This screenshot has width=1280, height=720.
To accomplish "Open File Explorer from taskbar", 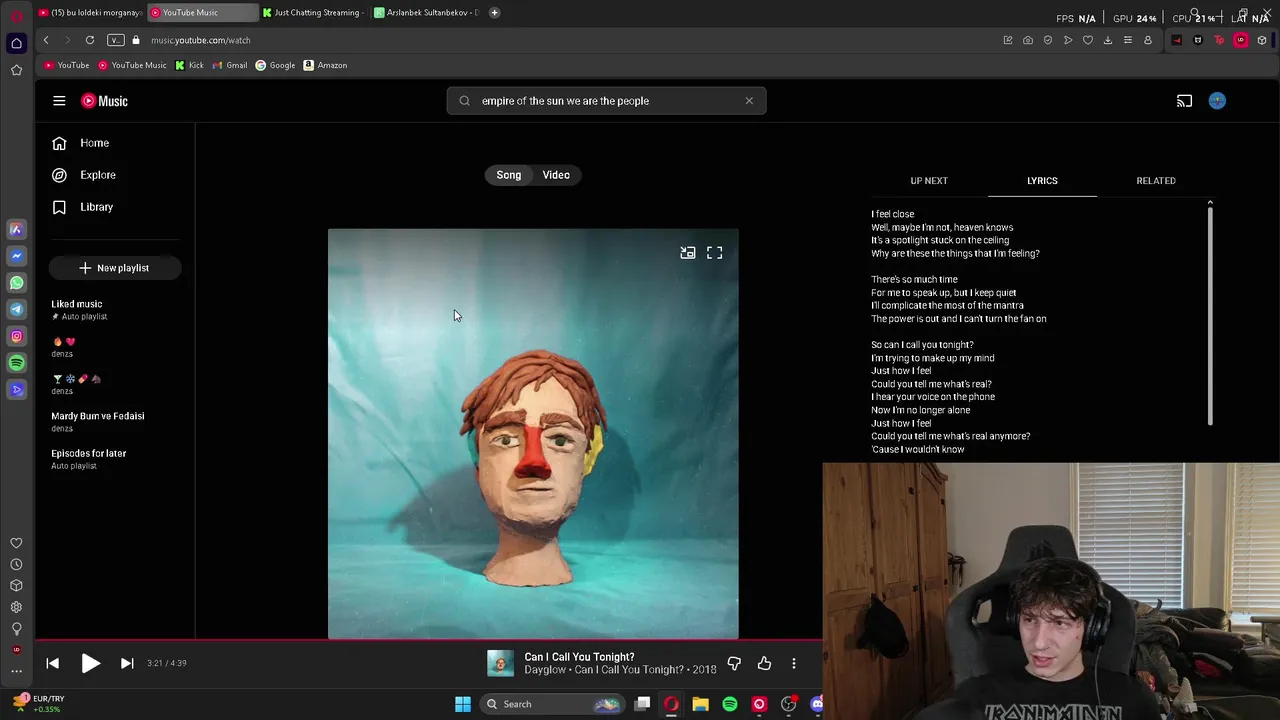I will 701,704.
